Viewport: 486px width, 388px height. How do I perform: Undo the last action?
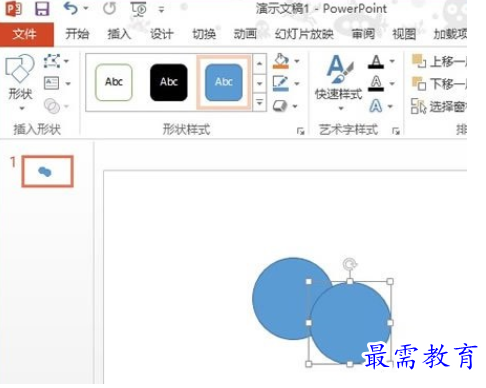click(71, 8)
